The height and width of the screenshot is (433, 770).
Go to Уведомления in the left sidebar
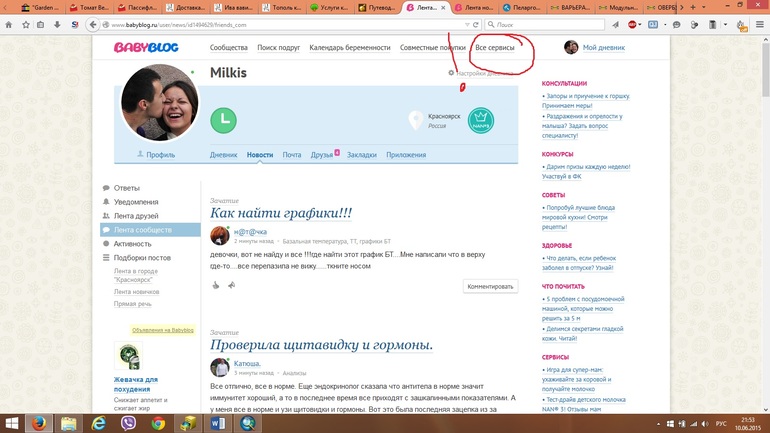[x=135, y=202]
